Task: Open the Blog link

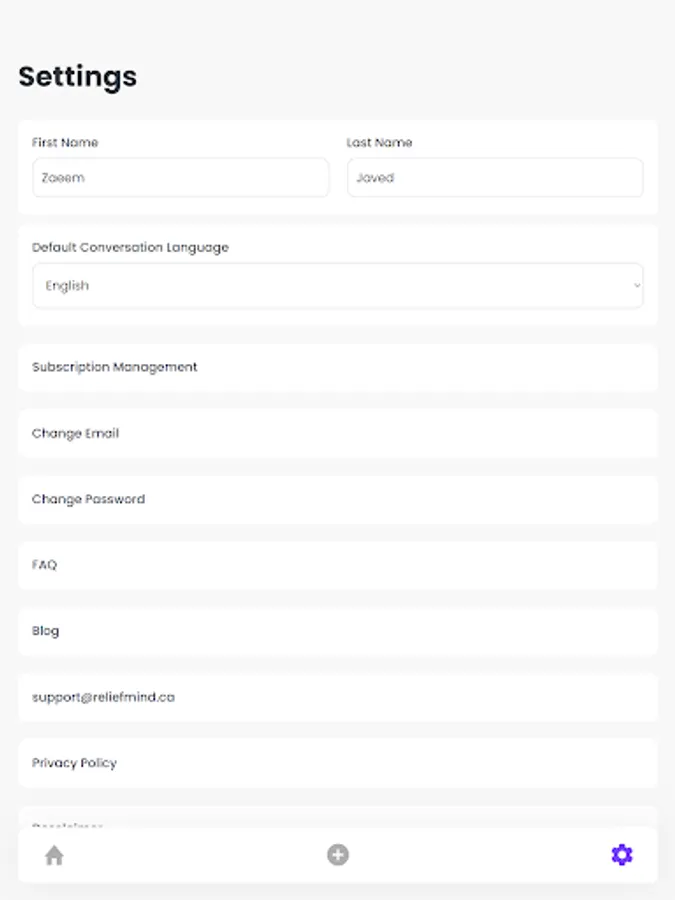Action: coord(337,631)
